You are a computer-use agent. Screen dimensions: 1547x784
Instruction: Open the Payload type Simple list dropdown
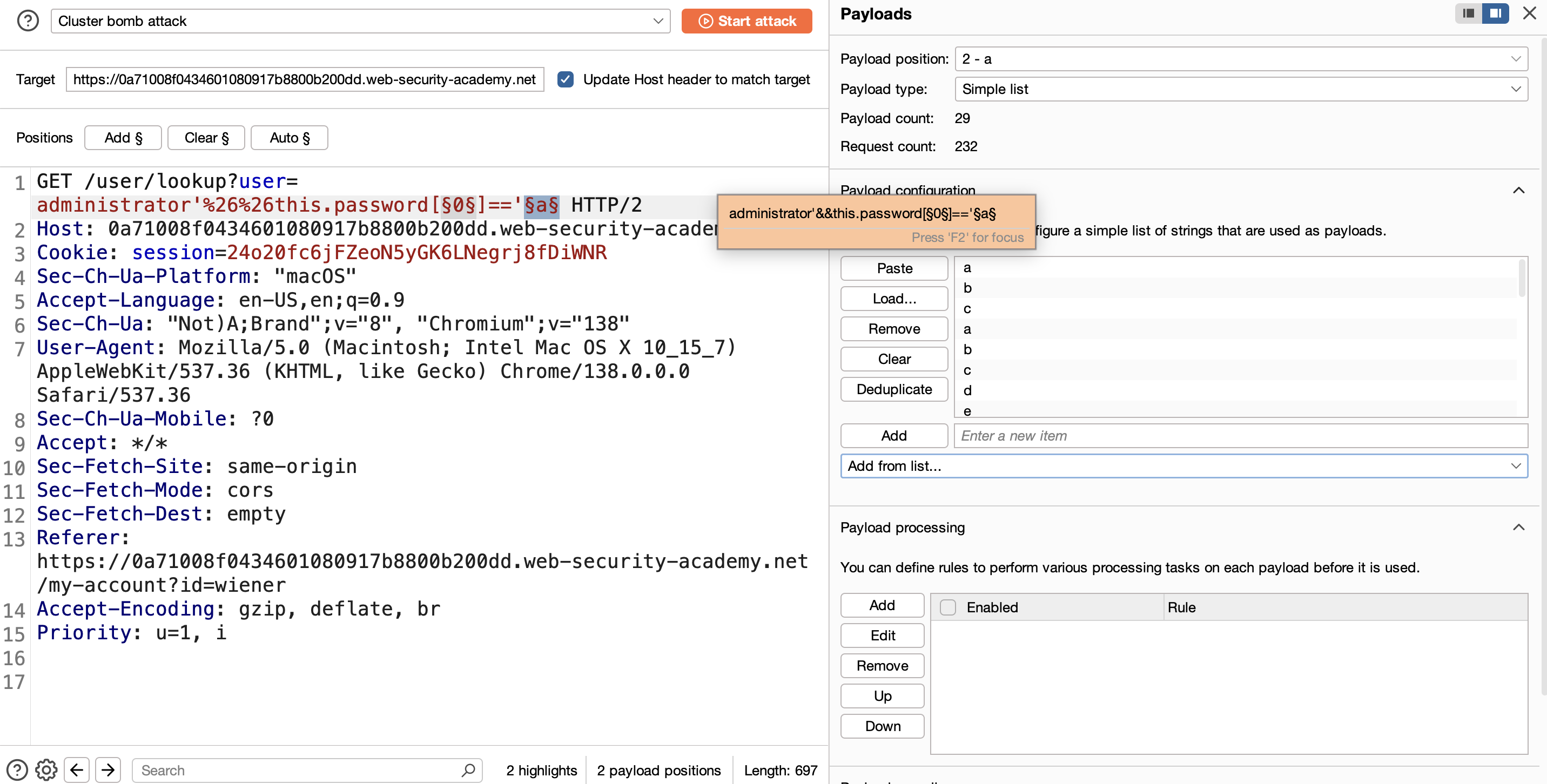(x=1241, y=89)
